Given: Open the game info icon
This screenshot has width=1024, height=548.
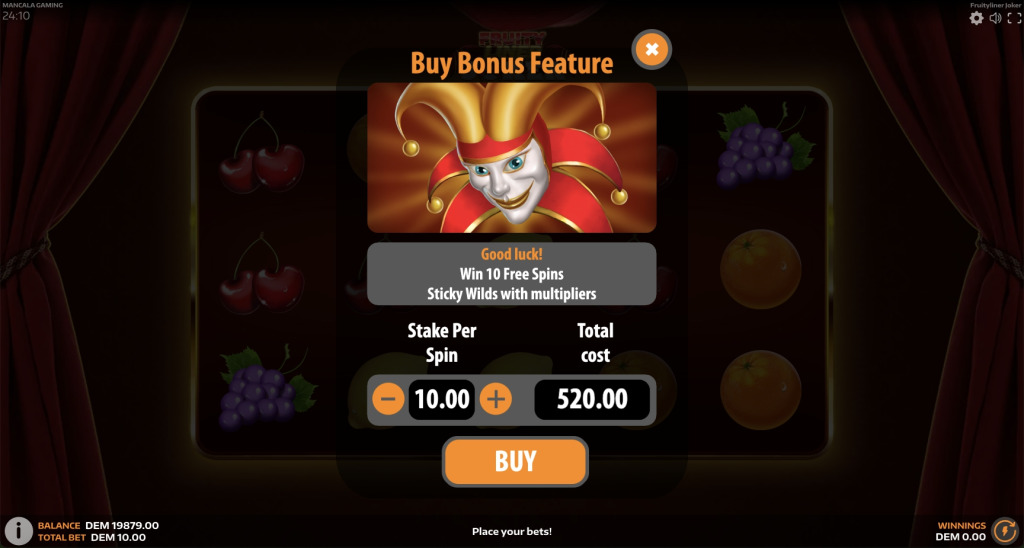Looking at the screenshot, I should 18,531.
